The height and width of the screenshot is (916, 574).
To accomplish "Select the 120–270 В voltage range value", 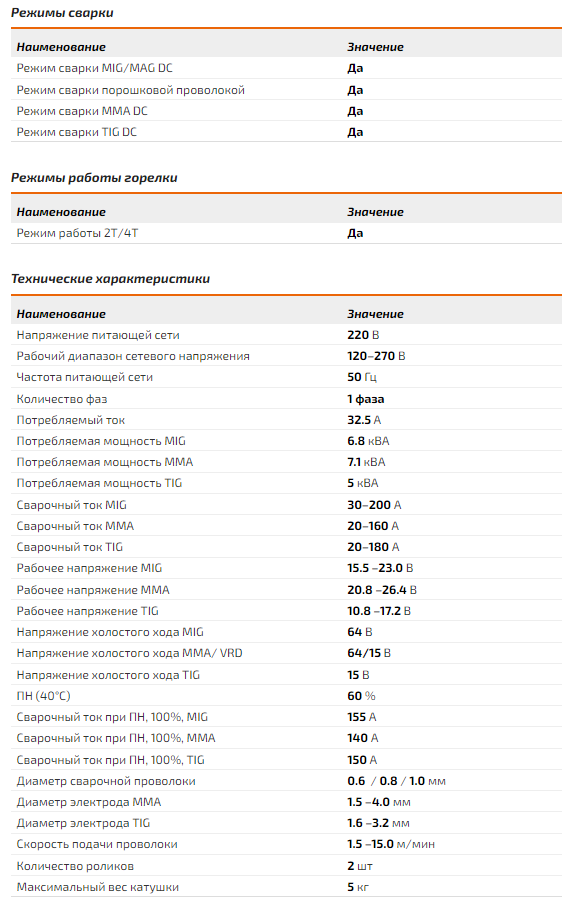I will pyautogui.click(x=376, y=356).
